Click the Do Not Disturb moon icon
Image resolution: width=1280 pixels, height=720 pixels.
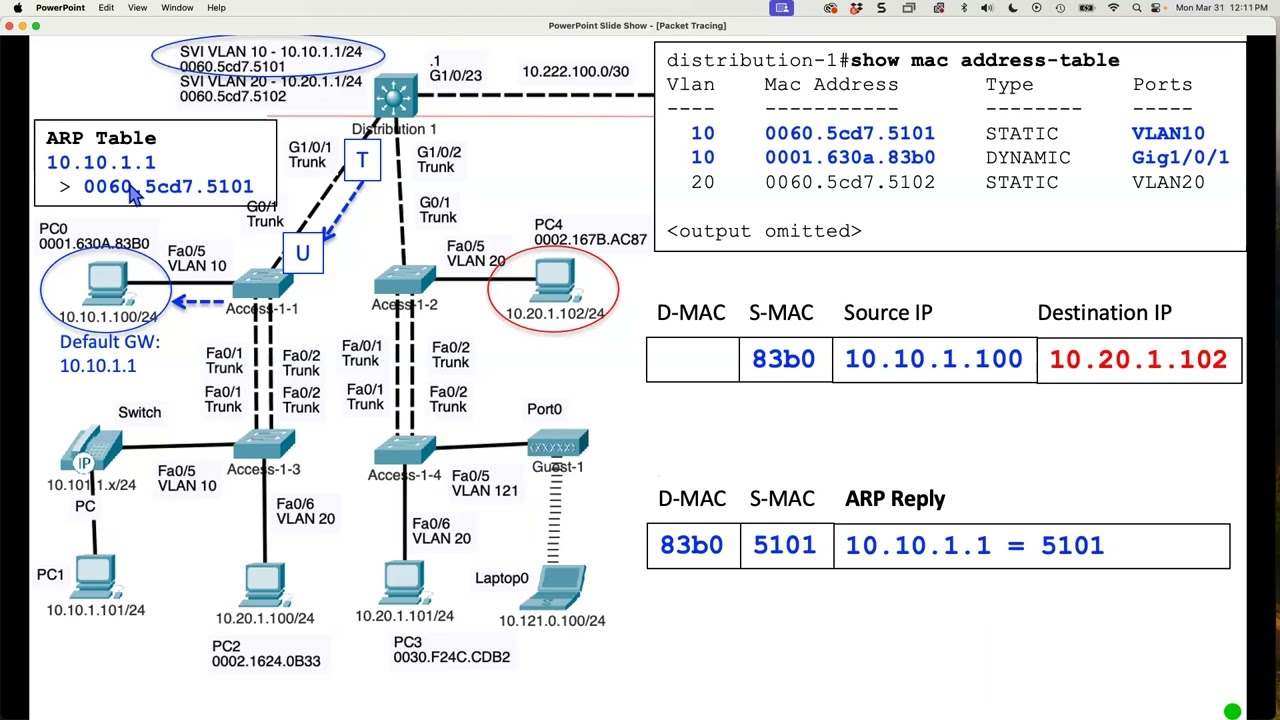click(x=1012, y=8)
